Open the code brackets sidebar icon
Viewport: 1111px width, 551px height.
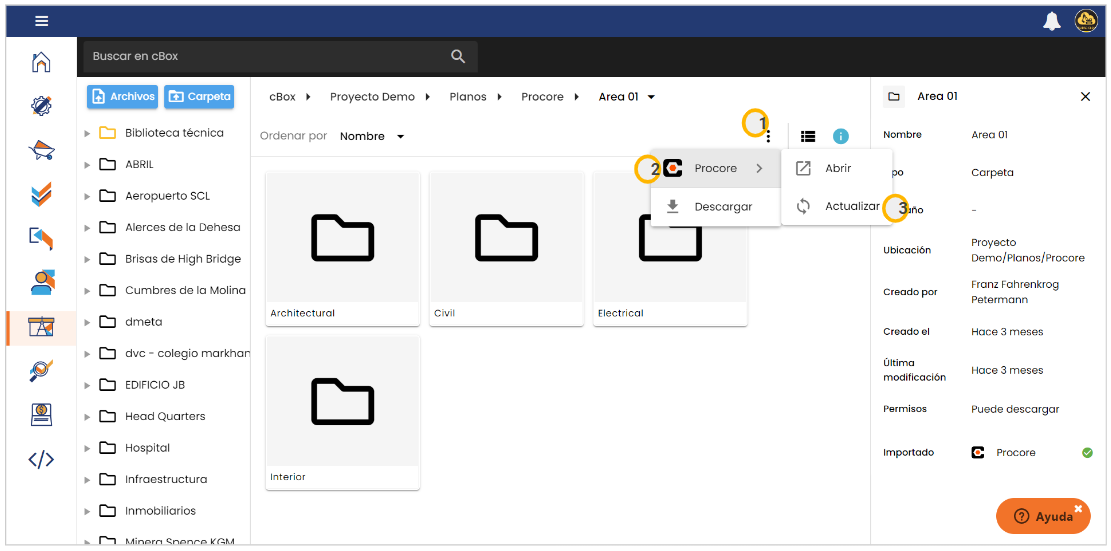pos(41,460)
